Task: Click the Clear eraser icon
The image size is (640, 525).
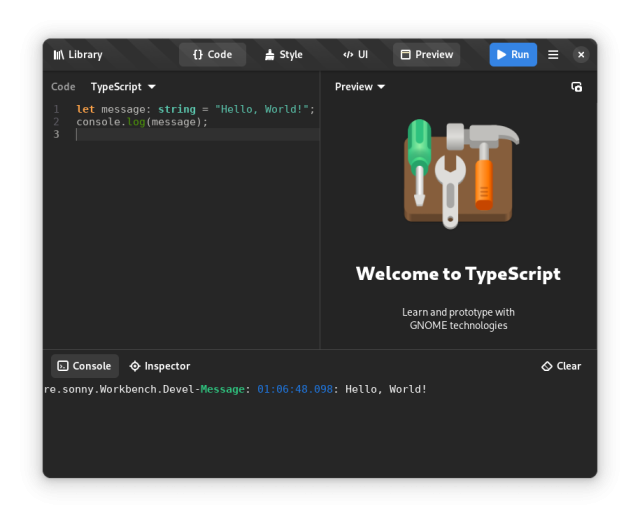Action: click(x=547, y=366)
